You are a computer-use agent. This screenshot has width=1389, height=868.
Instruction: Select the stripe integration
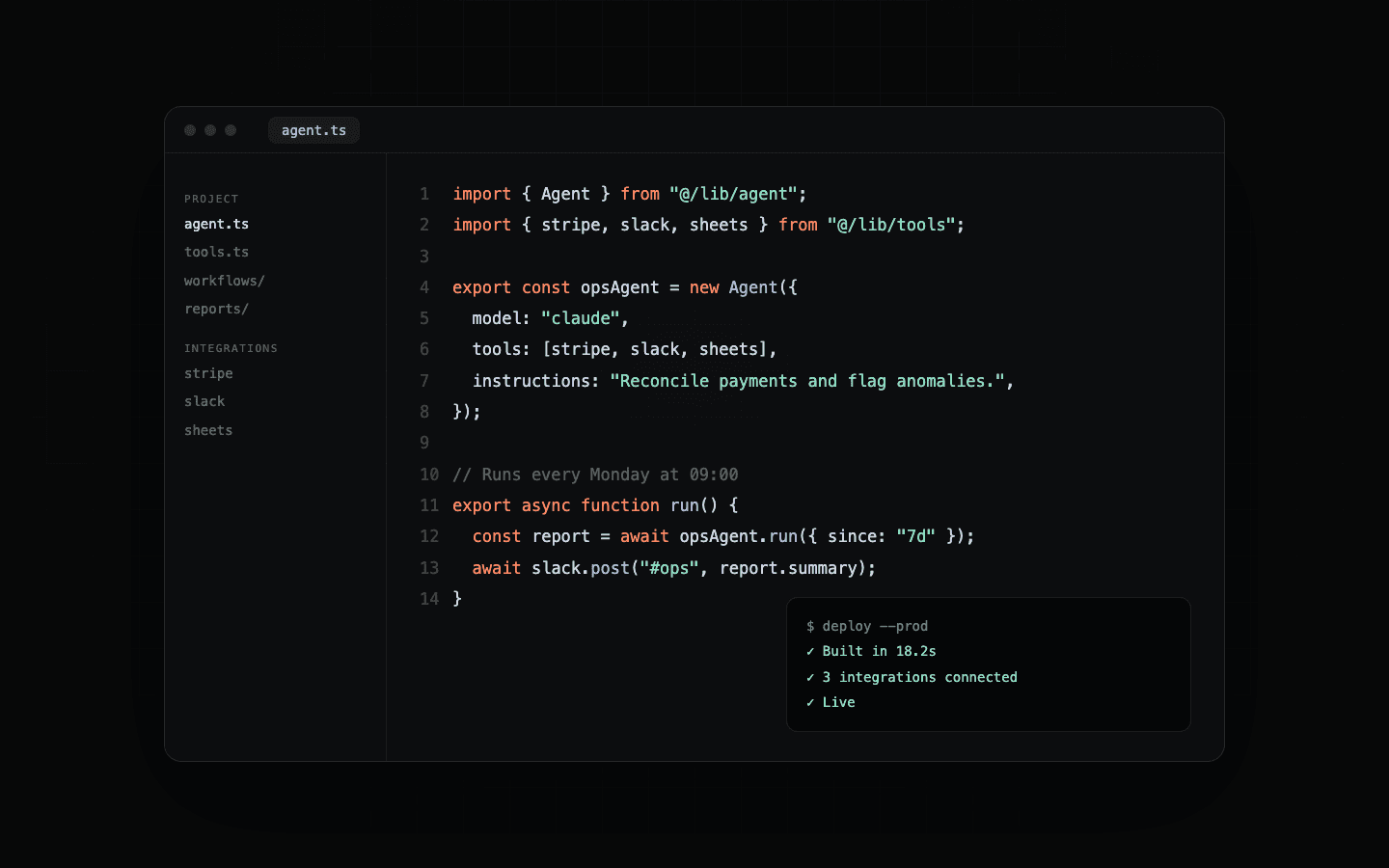208,373
